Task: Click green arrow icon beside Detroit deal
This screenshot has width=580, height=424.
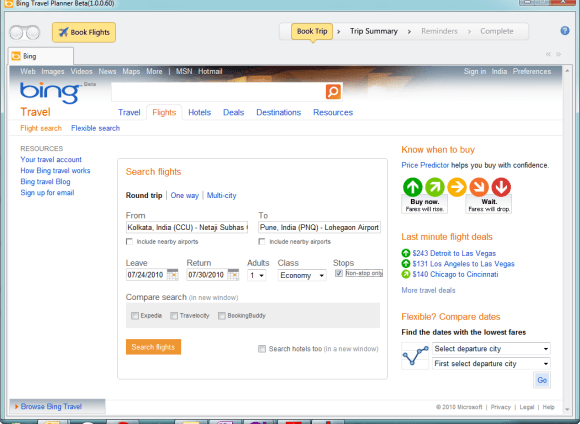Action: pos(406,253)
